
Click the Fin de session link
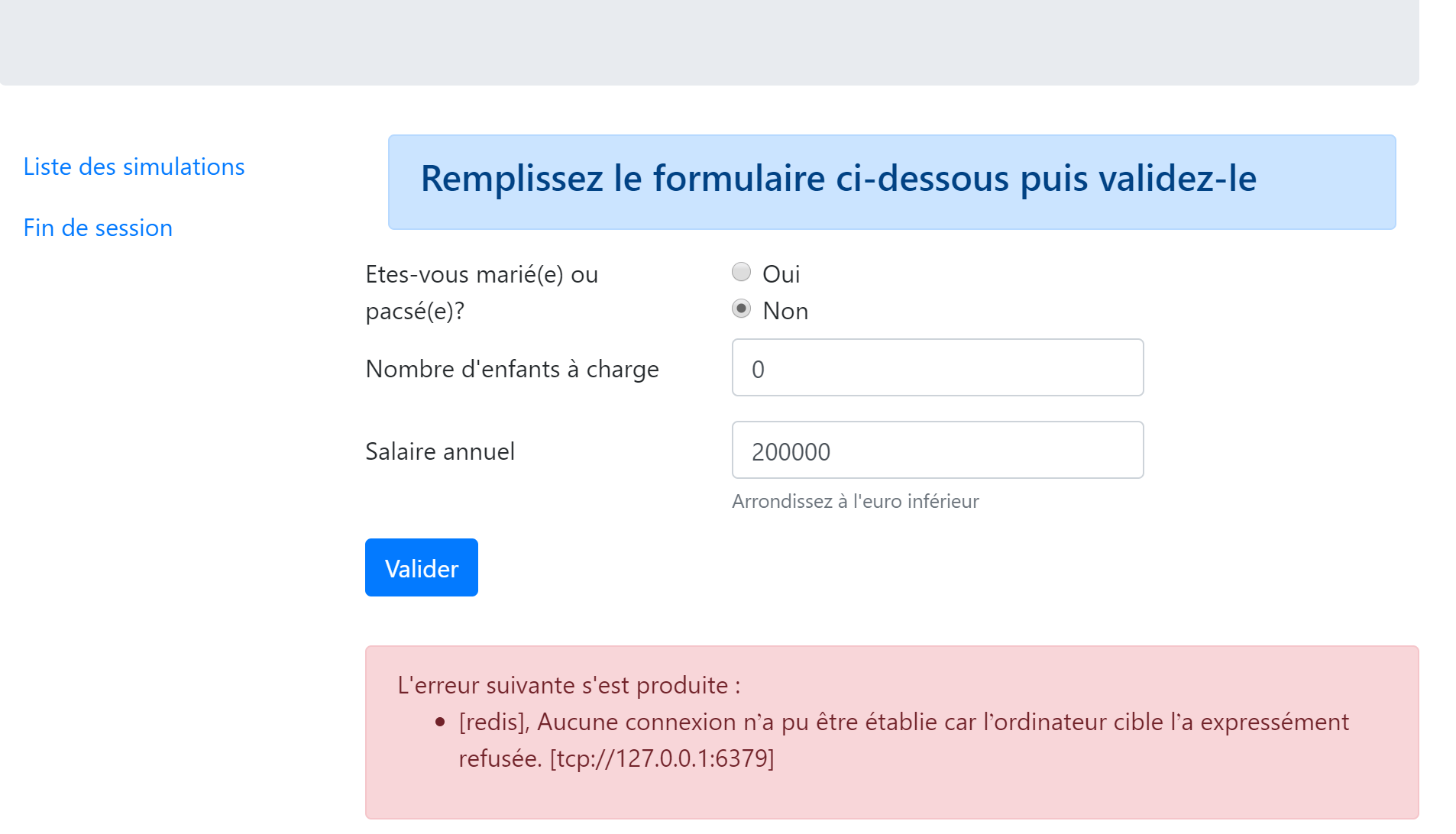point(98,228)
